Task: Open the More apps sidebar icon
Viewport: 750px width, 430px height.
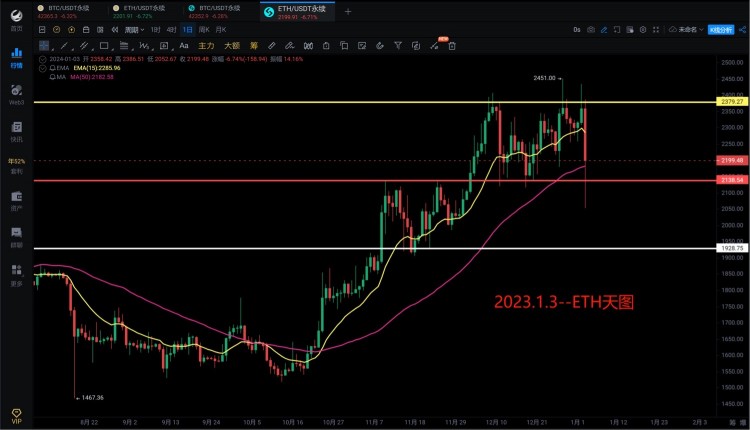Action: coord(16,275)
